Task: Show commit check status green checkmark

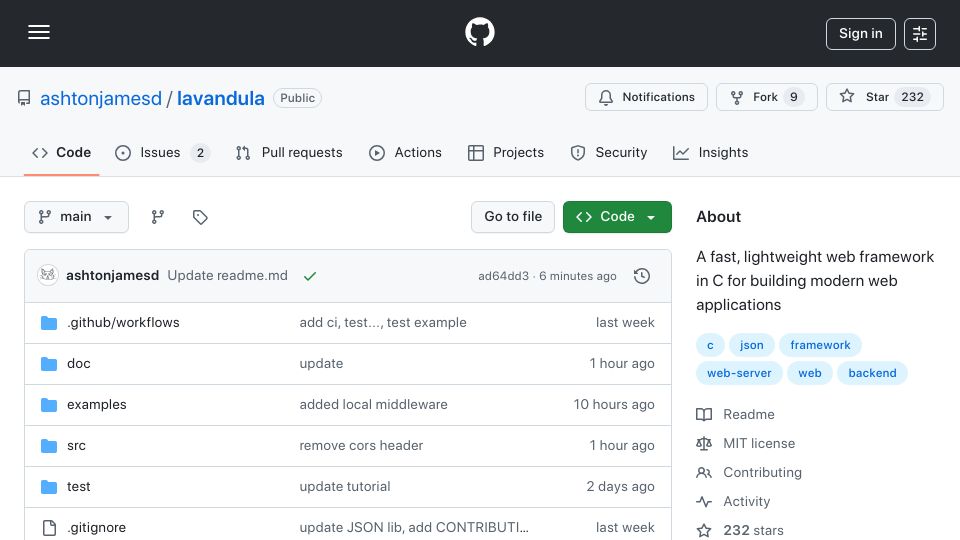Action: tap(310, 276)
